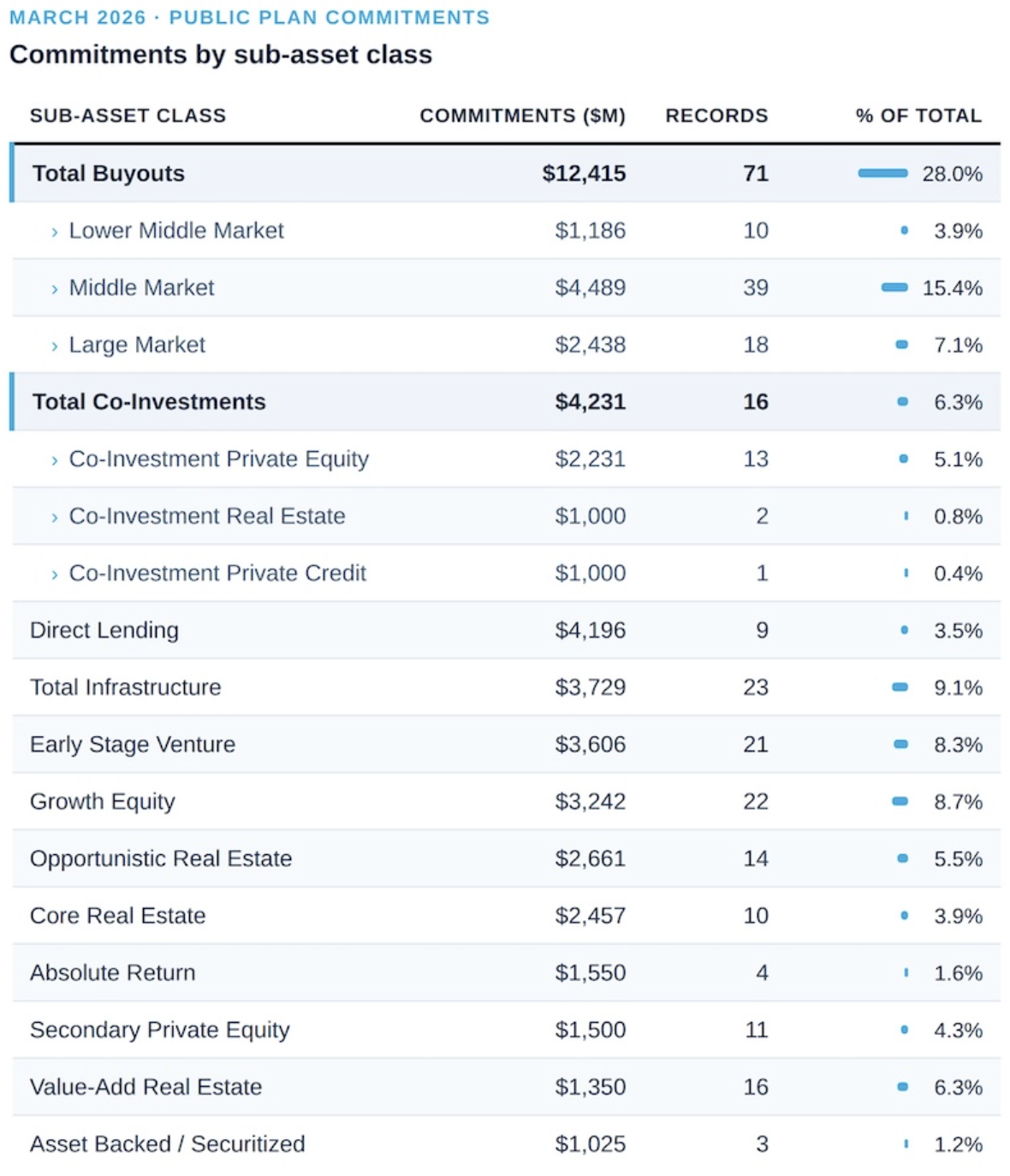This screenshot has height=1176, width=1010.
Task: Click Asset Backed / Securitized row
Action: pos(168,1144)
